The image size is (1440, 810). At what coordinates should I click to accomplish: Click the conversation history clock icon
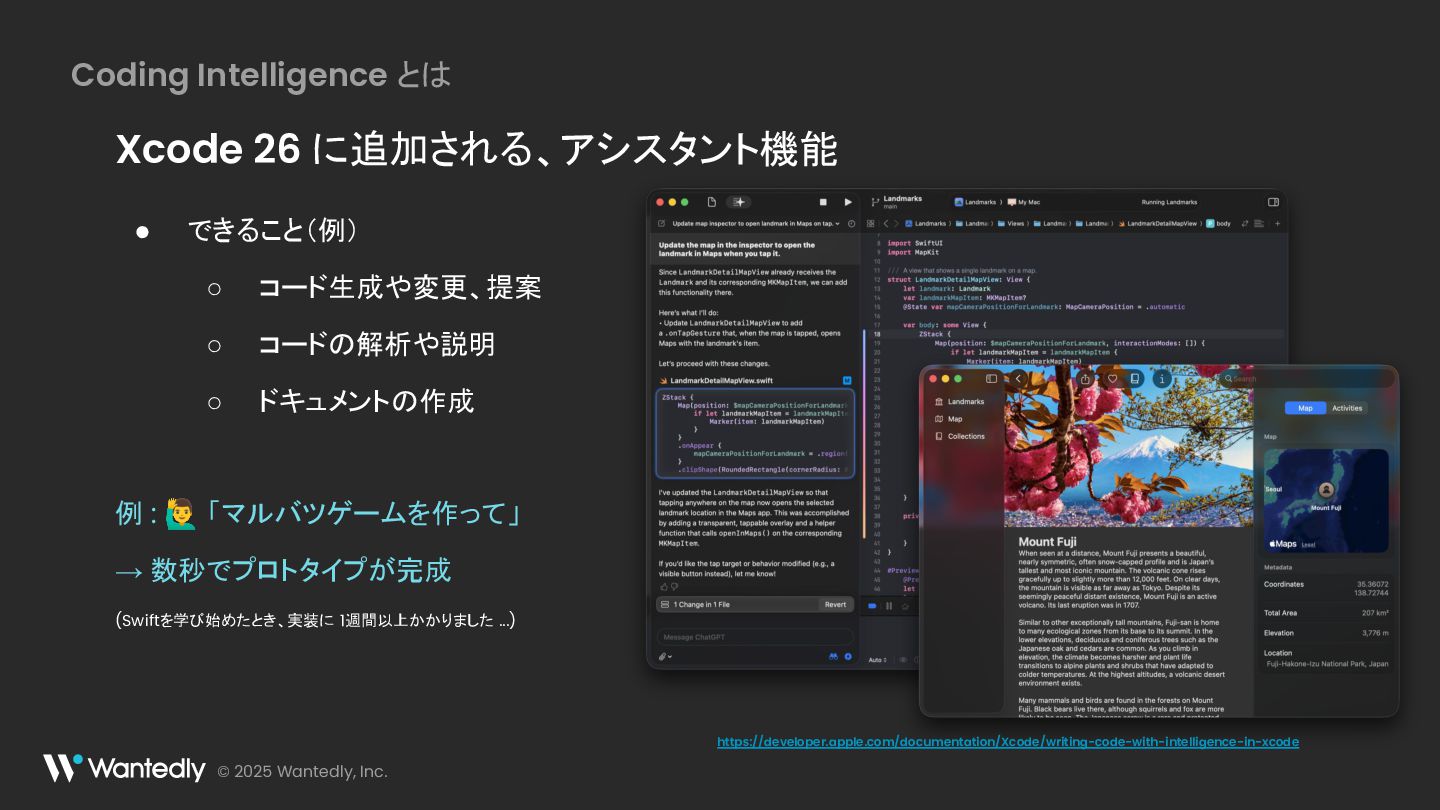(851, 224)
